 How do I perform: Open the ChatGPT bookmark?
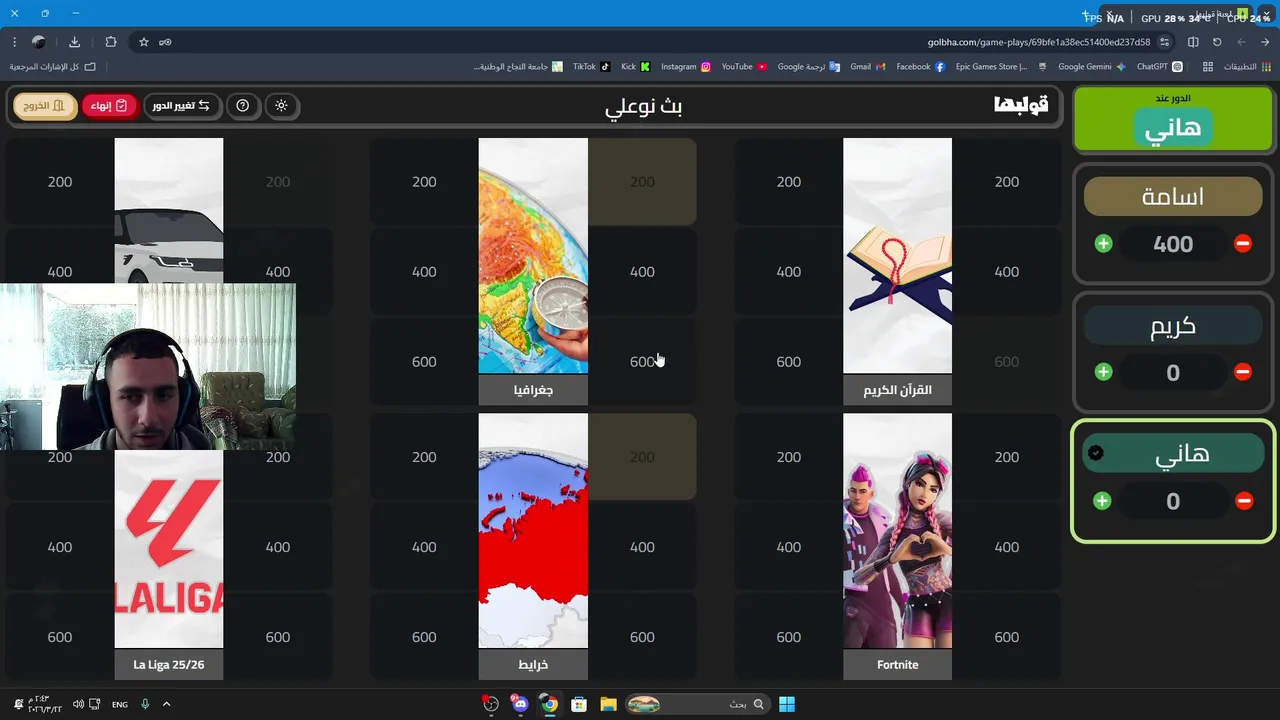click(x=1160, y=67)
